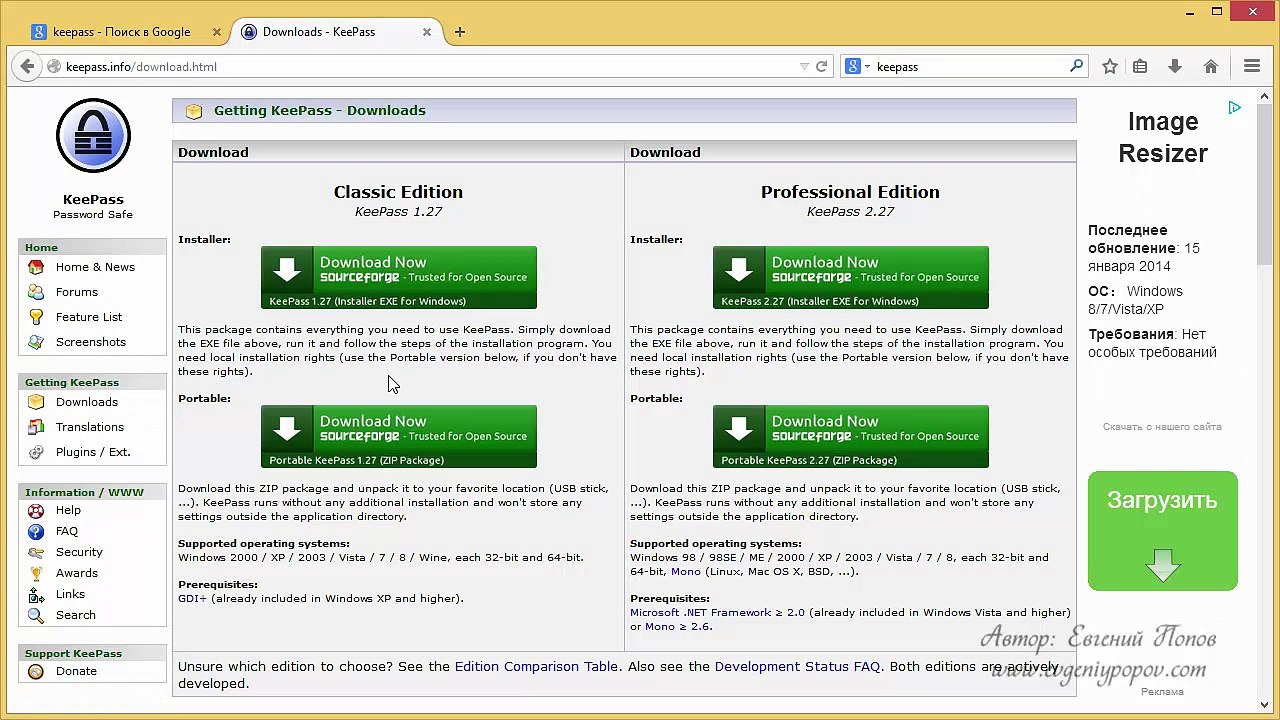Image resolution: width=1280 pixels, height=720 pixels.
Task: Open the Home & News link
Action: 95,267
